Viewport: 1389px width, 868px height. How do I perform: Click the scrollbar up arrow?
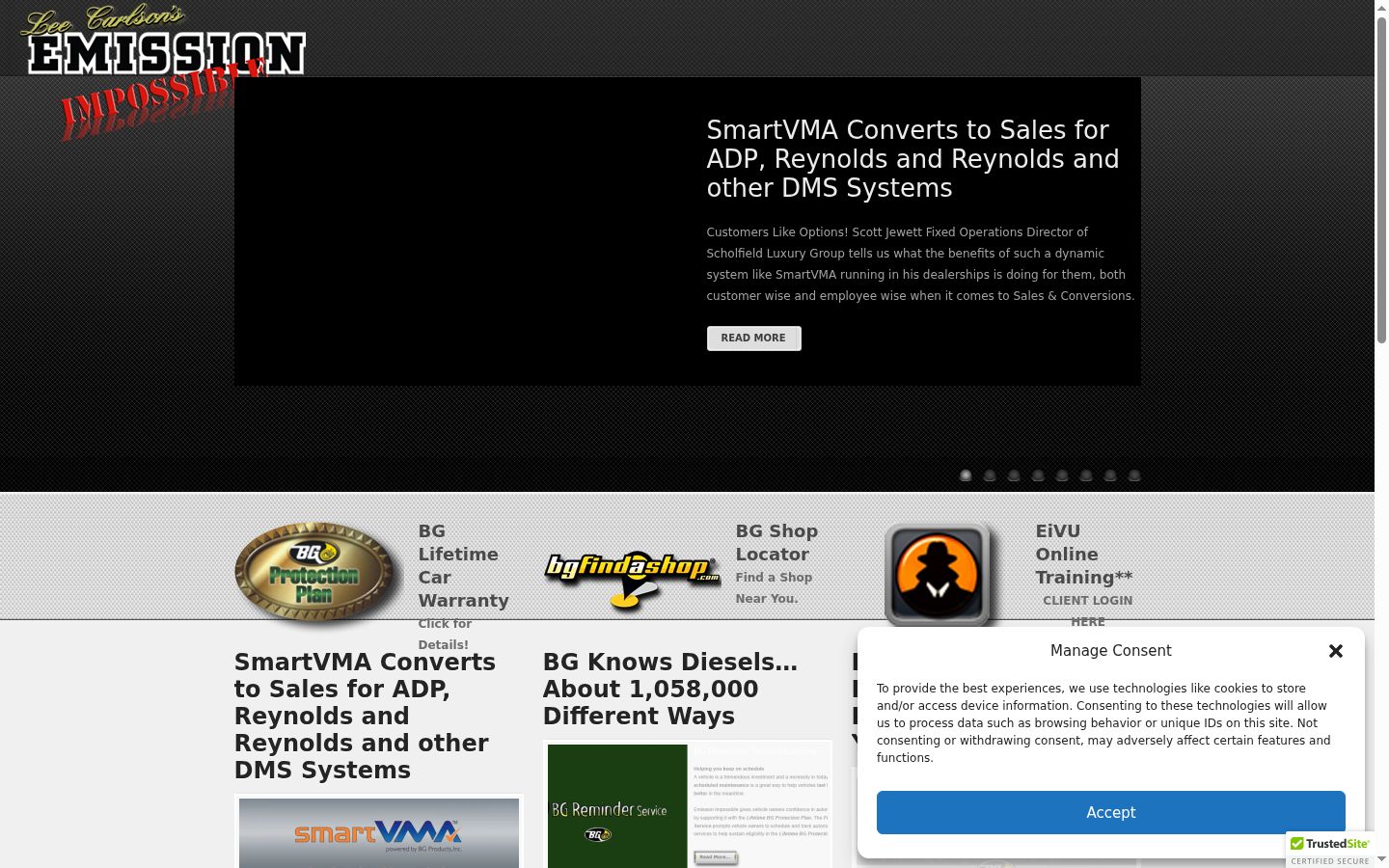(1381, 8)
